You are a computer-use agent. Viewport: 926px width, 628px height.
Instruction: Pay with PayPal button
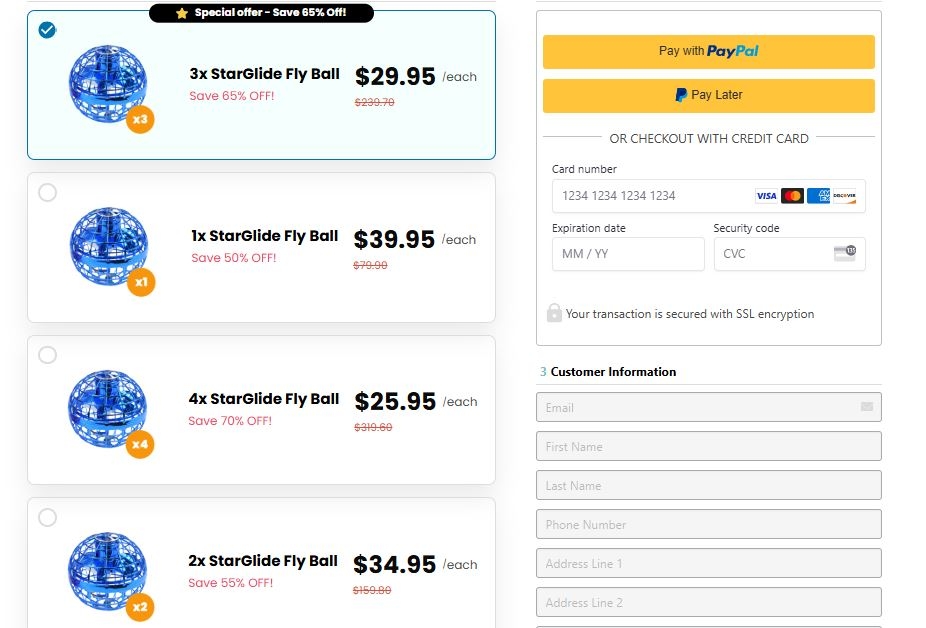coord(708,51)
